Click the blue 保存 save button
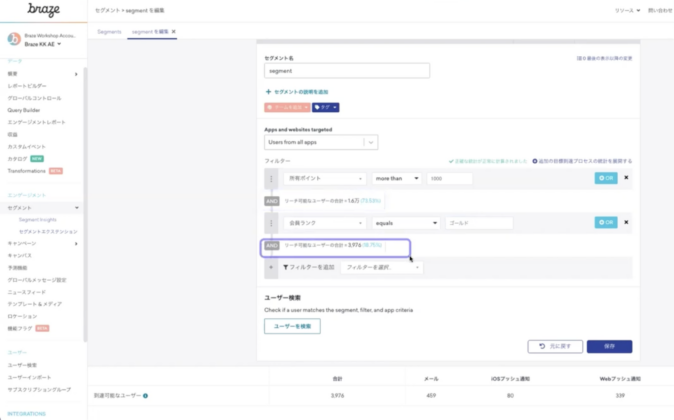The height and width of the screenshot is (420, 674). [609, 346]
